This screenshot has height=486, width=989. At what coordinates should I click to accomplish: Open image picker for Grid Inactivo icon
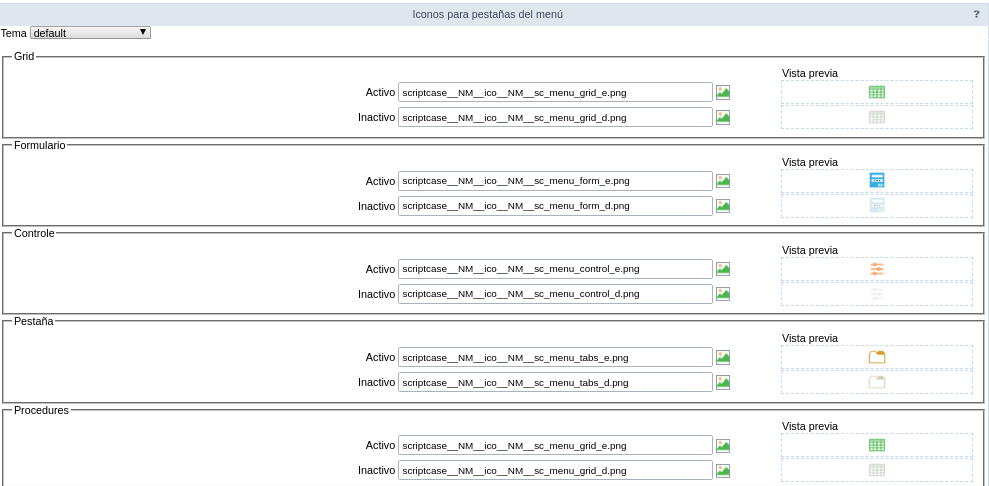pyautogui.click(x=723, y=117)
